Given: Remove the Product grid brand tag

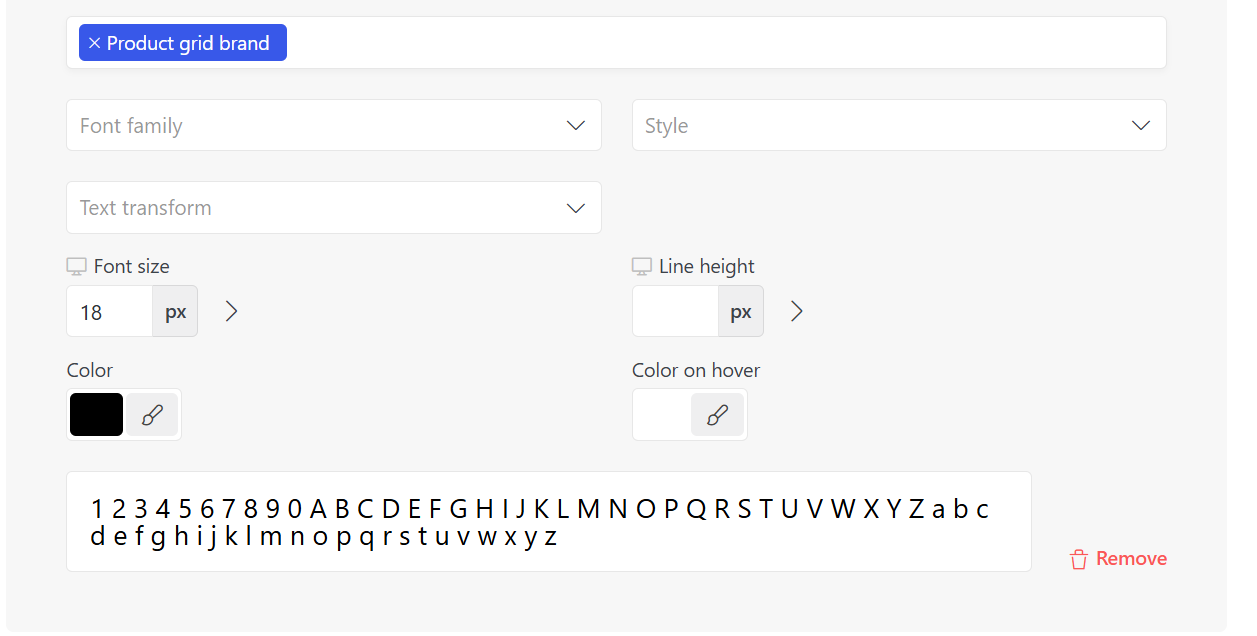Looking at the screenshot, I should (x=94, y=43).
